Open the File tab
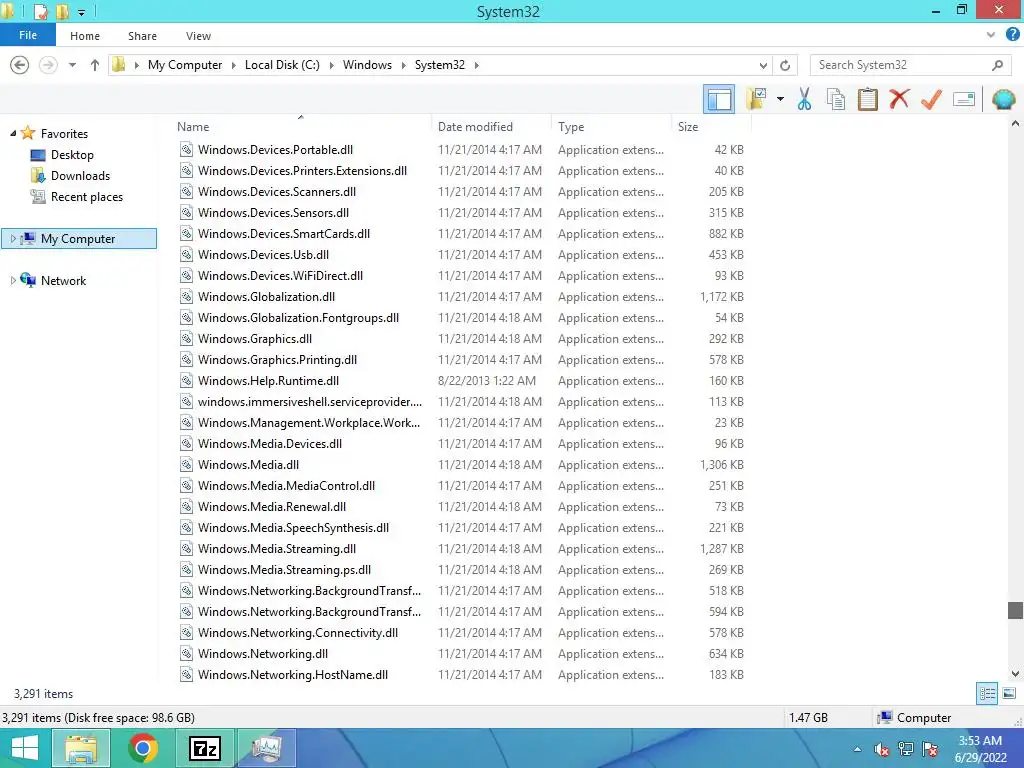1024x768 pixels. click(x=28, y=35)
